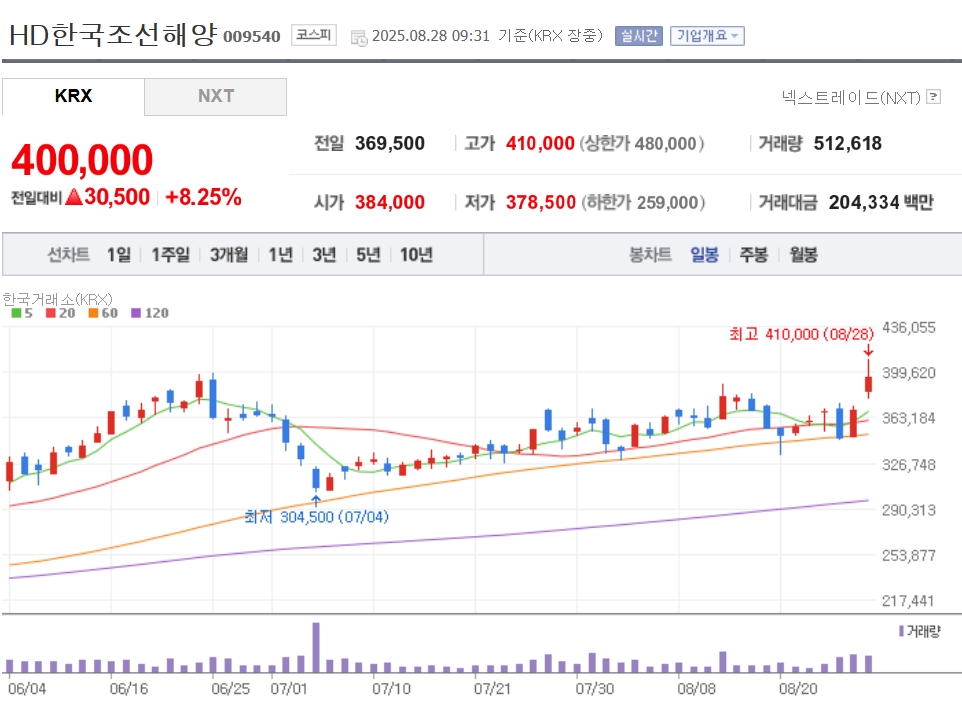Click the 08/20 date axis label
The height and width of the screenshot is (719, 962).
[798, 688]
